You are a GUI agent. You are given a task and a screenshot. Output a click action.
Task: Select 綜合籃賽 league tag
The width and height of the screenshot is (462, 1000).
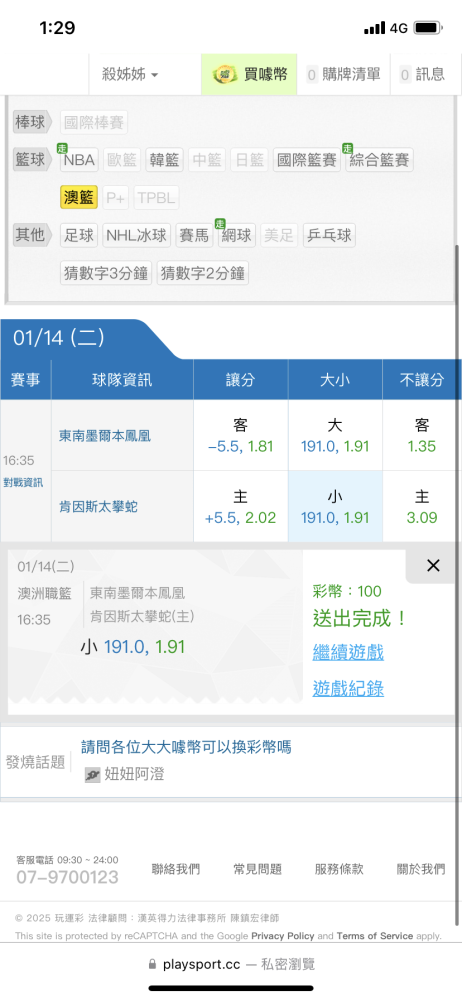(x=379, y=160)
